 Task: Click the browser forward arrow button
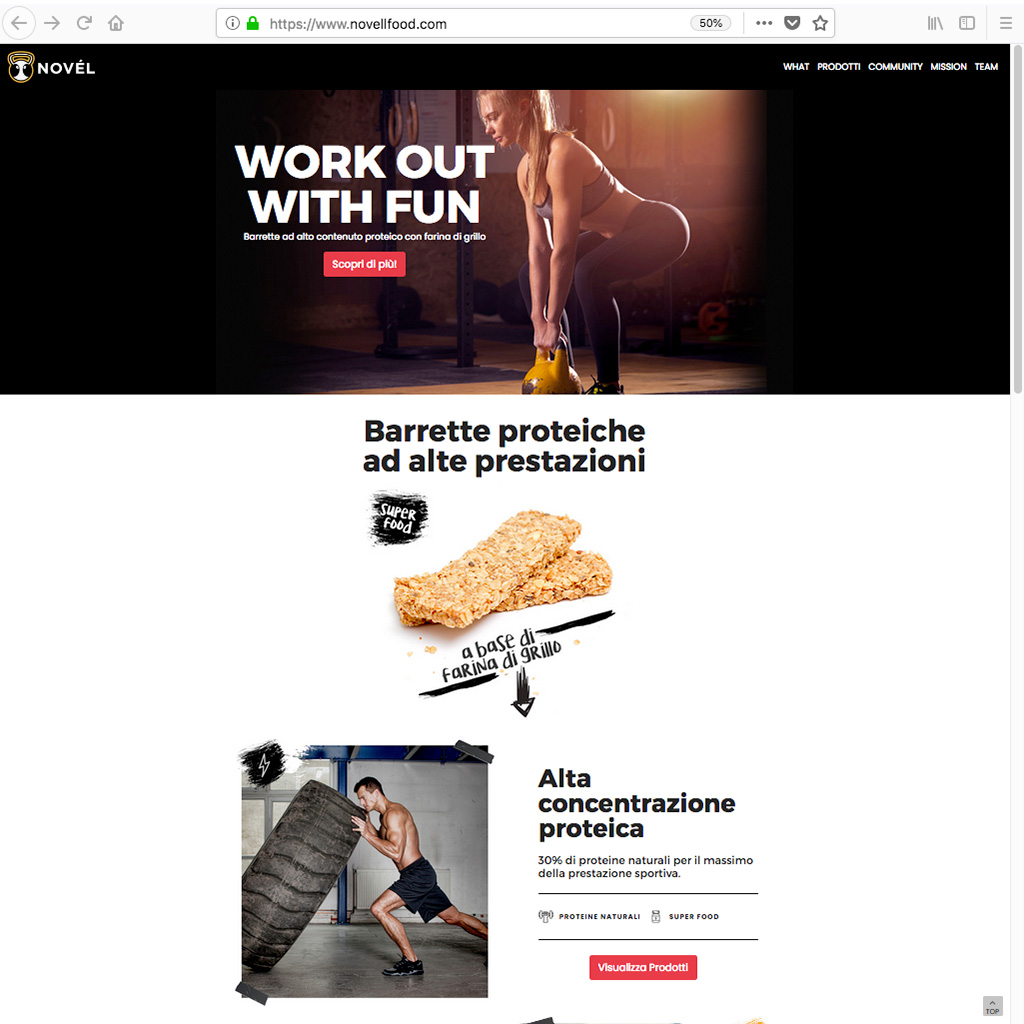52,24
